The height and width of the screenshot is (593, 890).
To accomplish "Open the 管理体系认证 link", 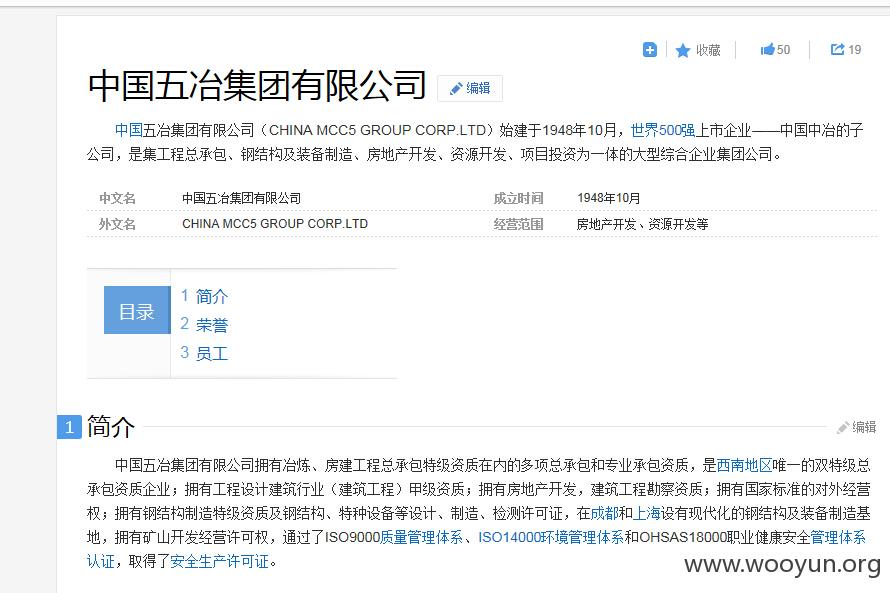I will click(838, 537).
